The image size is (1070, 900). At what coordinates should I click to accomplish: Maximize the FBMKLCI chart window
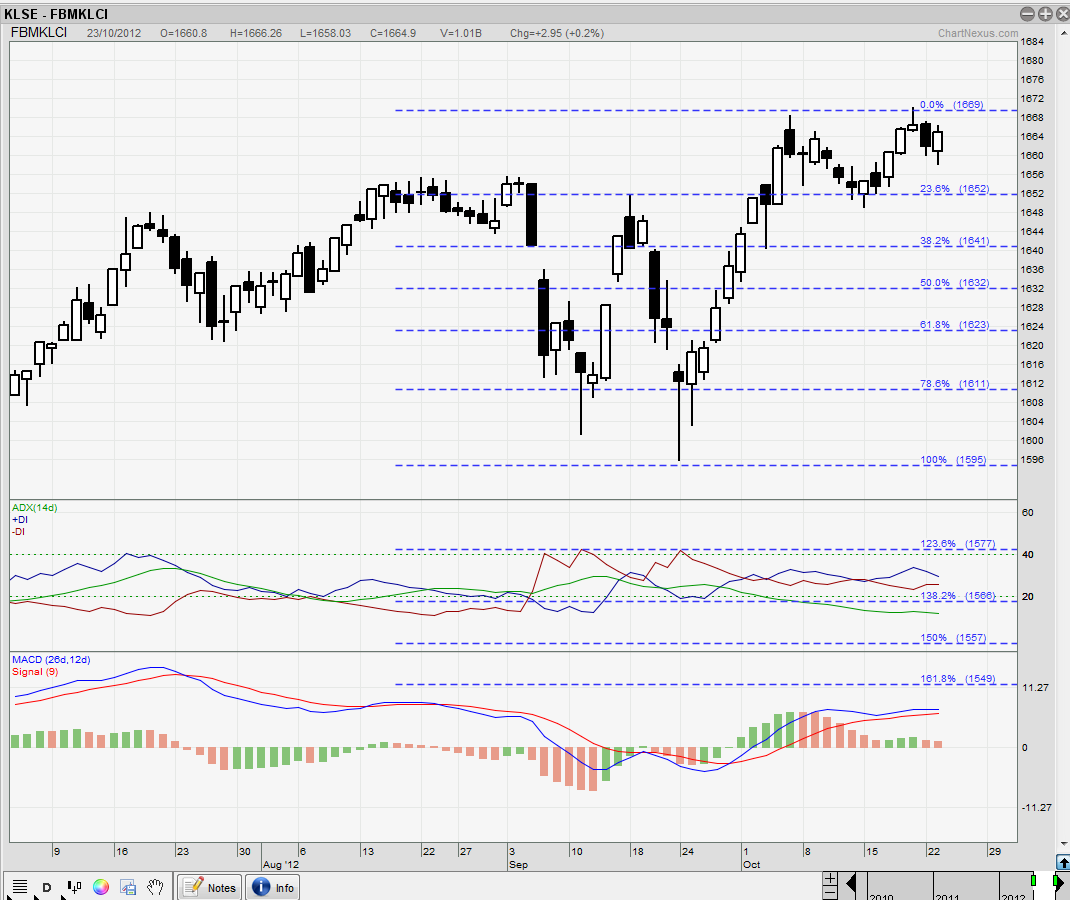coord(1043,14)
